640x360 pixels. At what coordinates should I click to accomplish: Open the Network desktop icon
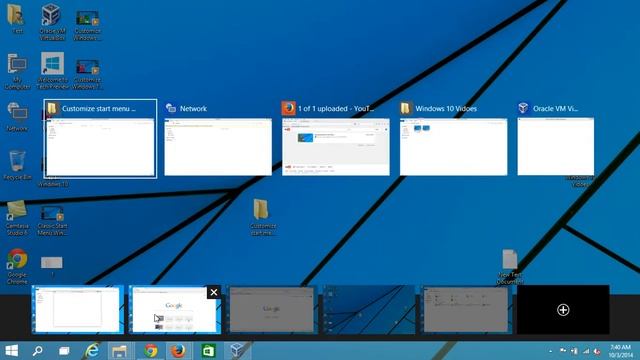tap(17, 116)
